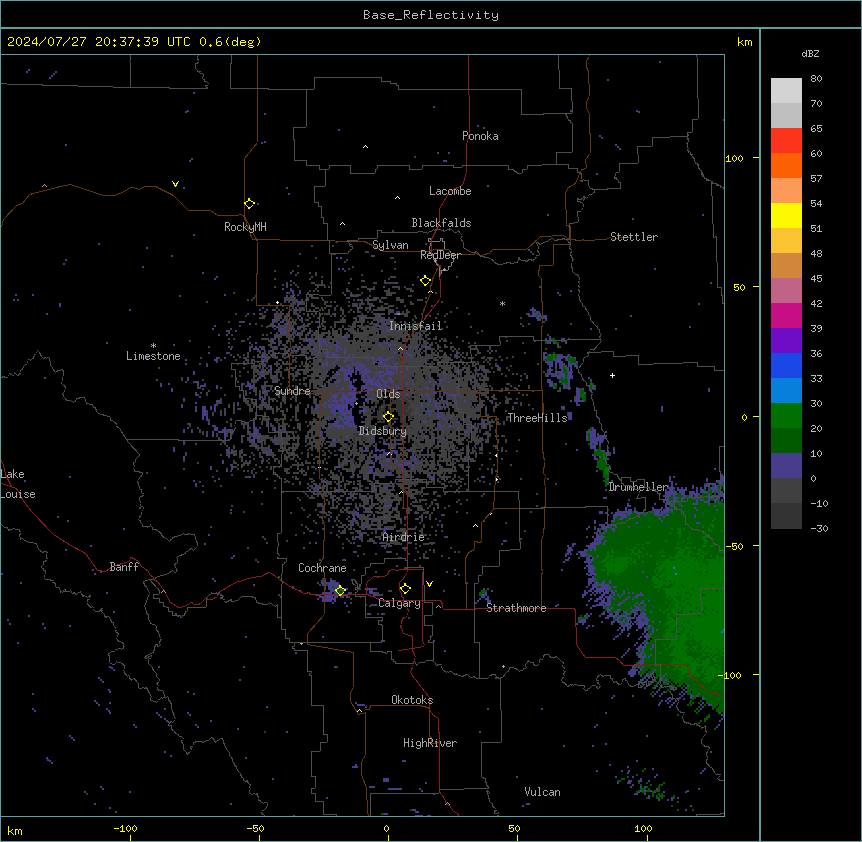
Task: Pick the red 60-65 dBZ legend swatch
Action: pos(786,140)
